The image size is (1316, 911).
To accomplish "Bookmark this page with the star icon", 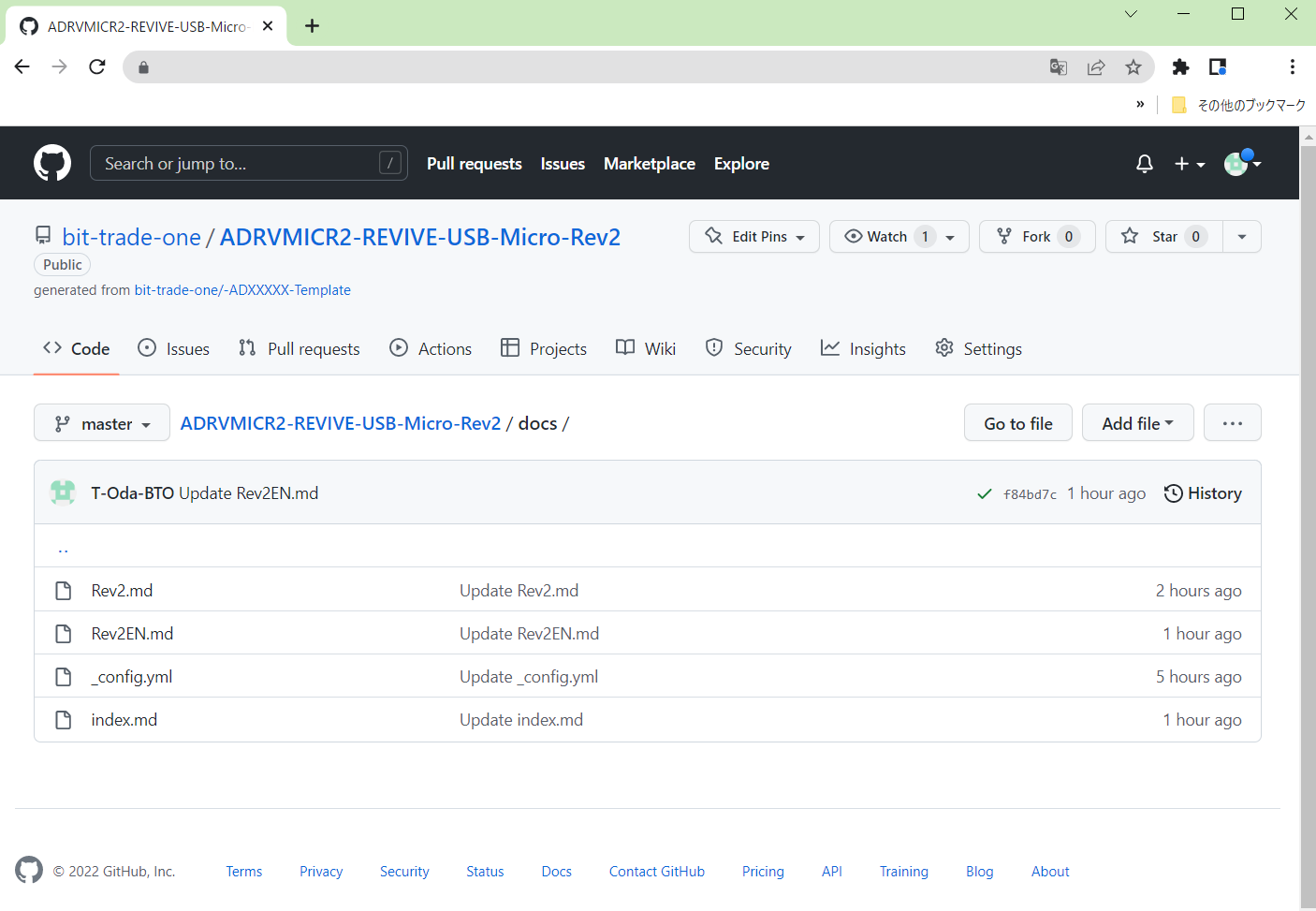I will click(x=1133, y=66).
